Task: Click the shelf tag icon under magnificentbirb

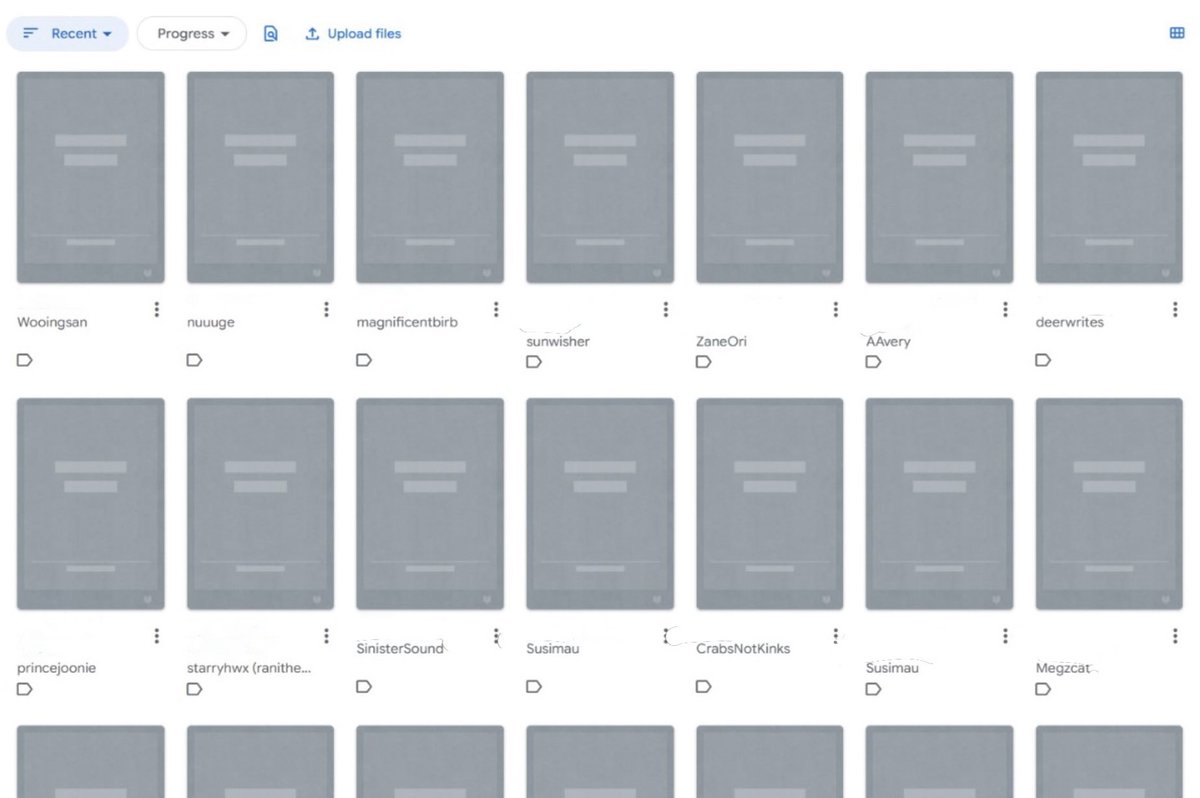Action: [364, 360]
